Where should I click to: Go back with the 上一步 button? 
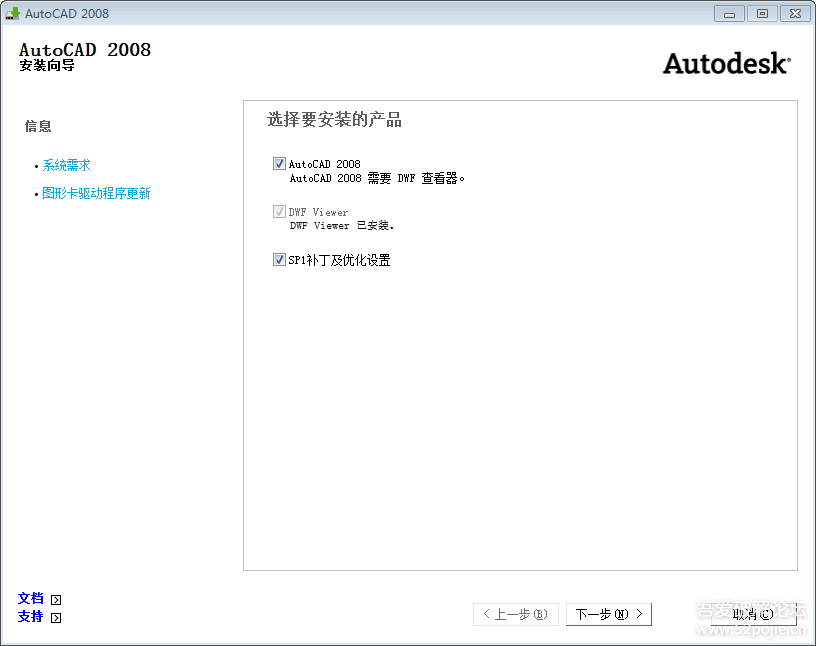[516, 614]
